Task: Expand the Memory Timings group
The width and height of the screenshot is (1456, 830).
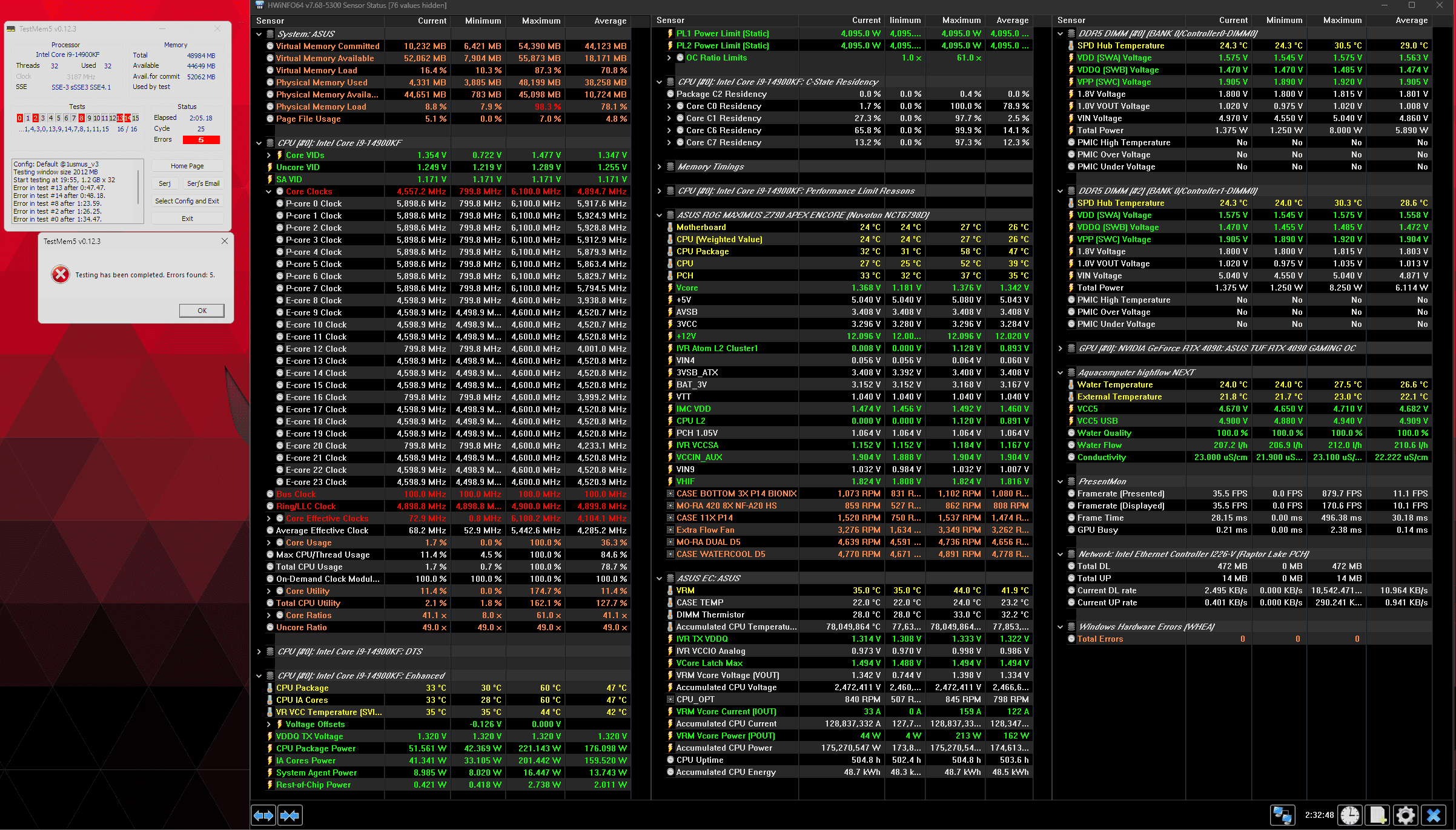Action: (660, 166)
